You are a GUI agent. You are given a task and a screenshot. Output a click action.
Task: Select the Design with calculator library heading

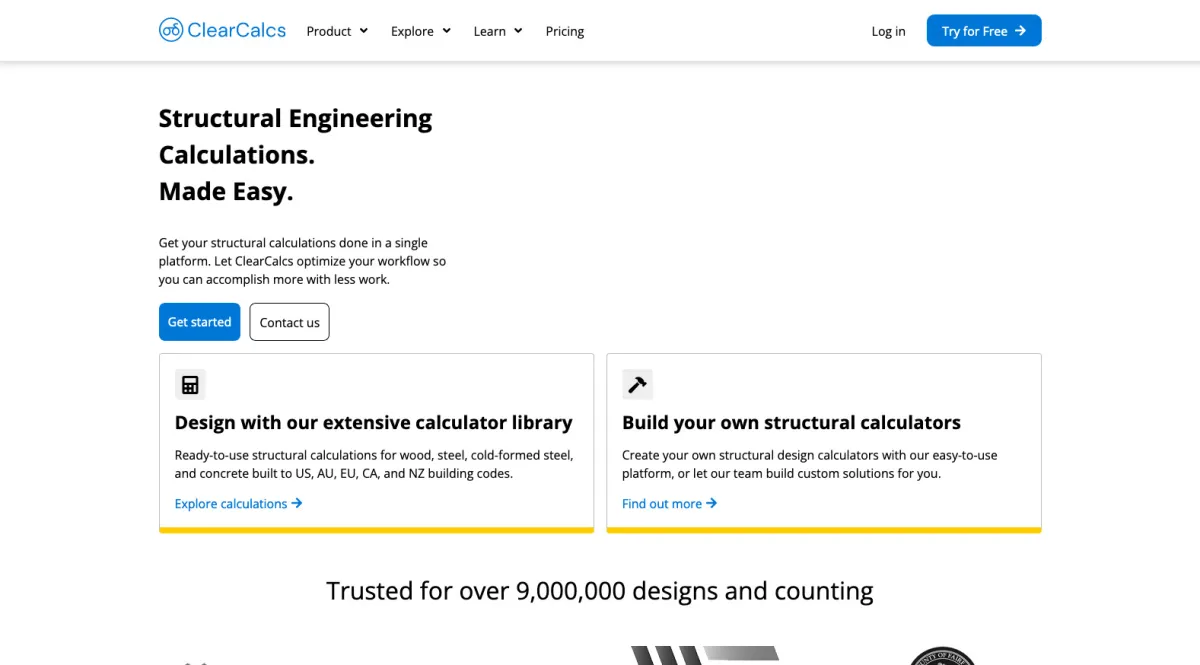(373, 422)
